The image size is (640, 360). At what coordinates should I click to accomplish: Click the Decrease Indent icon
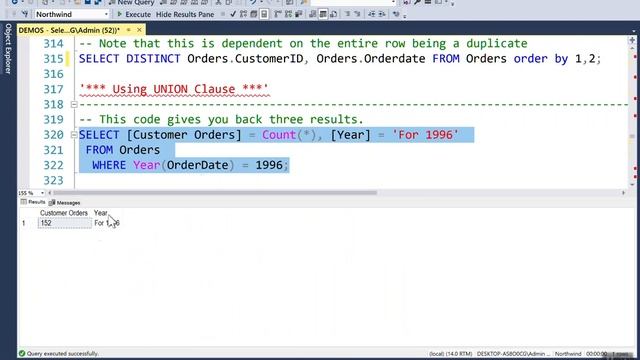(x=371, y=14)
